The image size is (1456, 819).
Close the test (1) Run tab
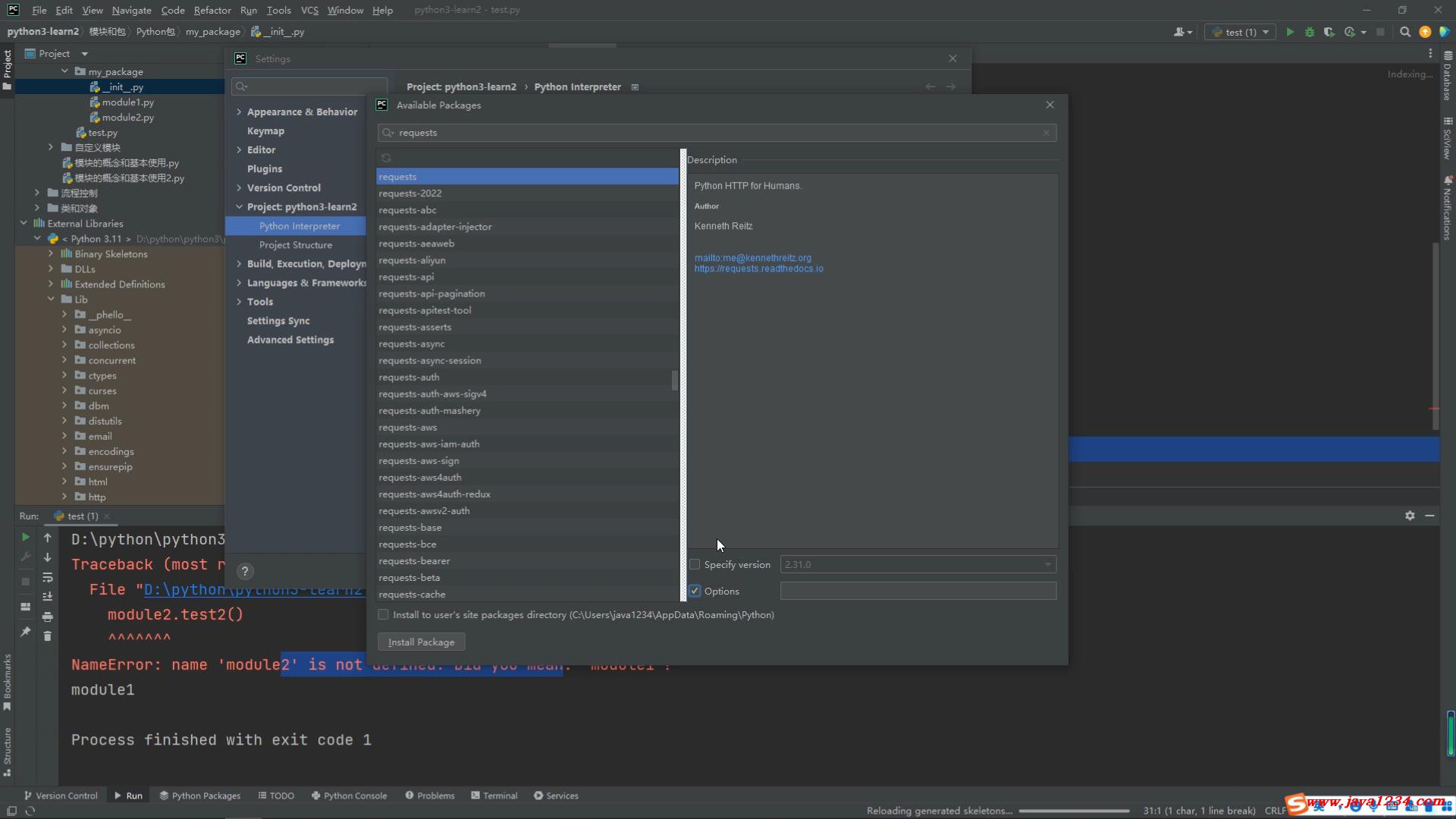click(107, 516)
